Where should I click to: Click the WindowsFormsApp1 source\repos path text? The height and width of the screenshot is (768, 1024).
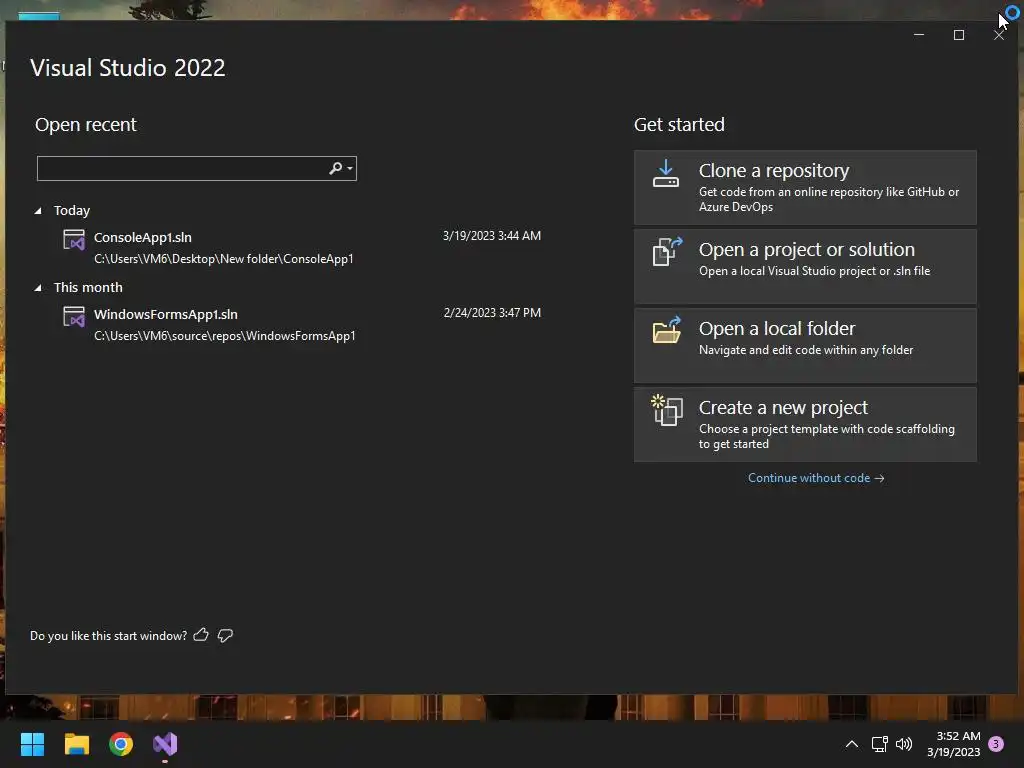[225, 336]
